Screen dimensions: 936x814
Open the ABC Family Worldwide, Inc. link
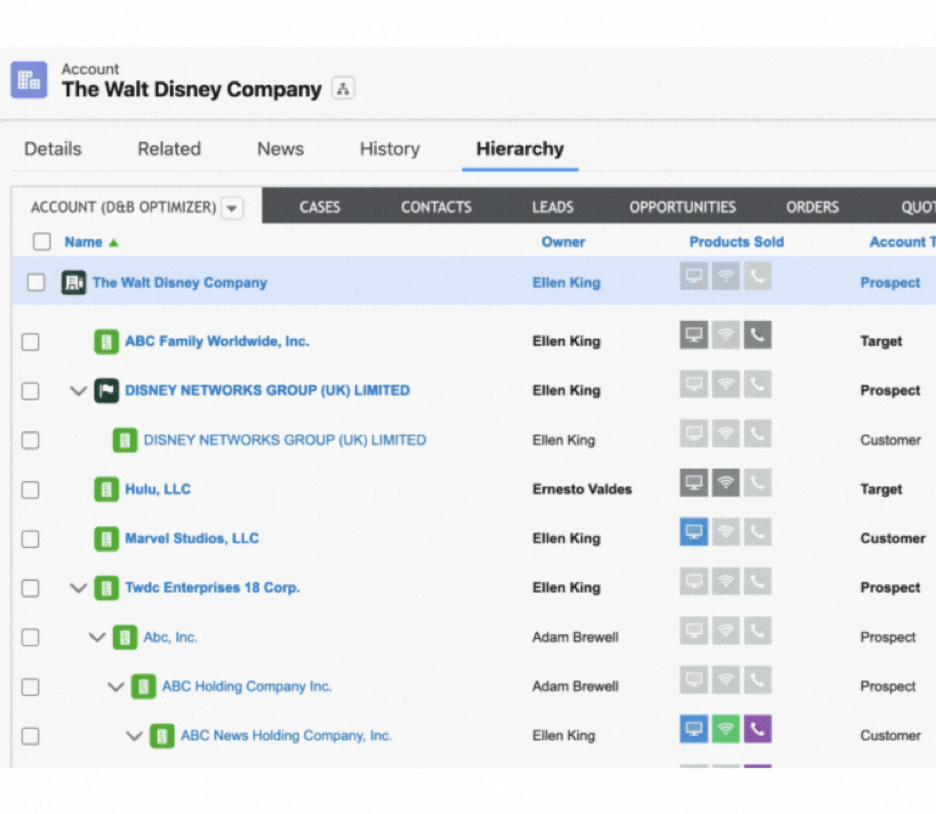pyautogui.click(x=217, y=341)
